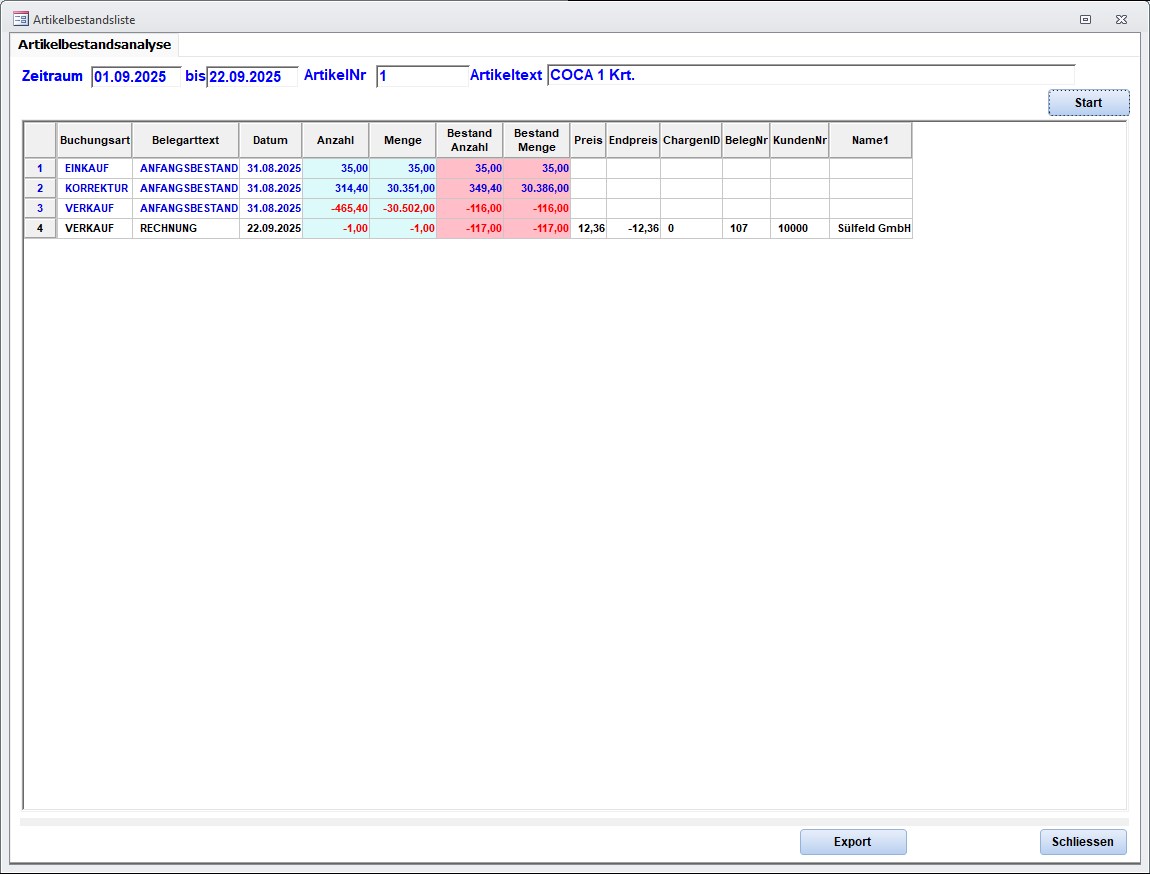Focus the Zeitraum start date field
The width and height of the screenshot is (1150, 874).
point(135,77)
